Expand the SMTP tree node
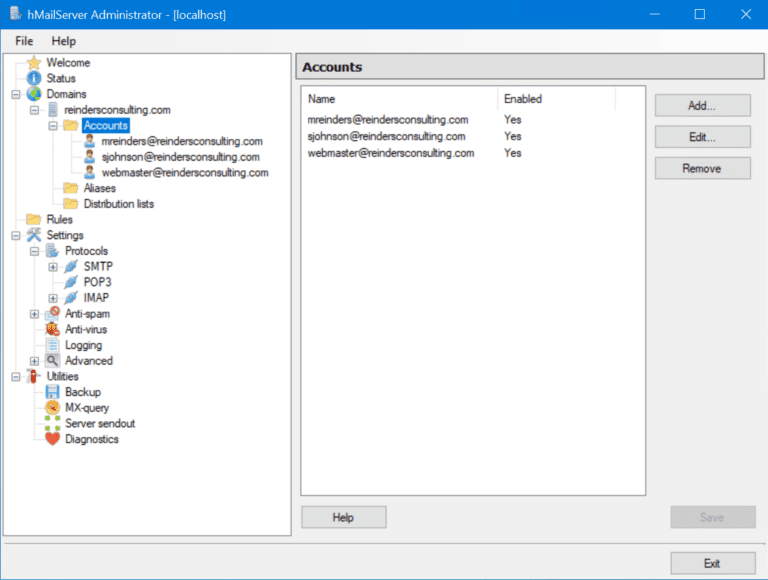Screen dimensions: 768x580 [53, 267]
